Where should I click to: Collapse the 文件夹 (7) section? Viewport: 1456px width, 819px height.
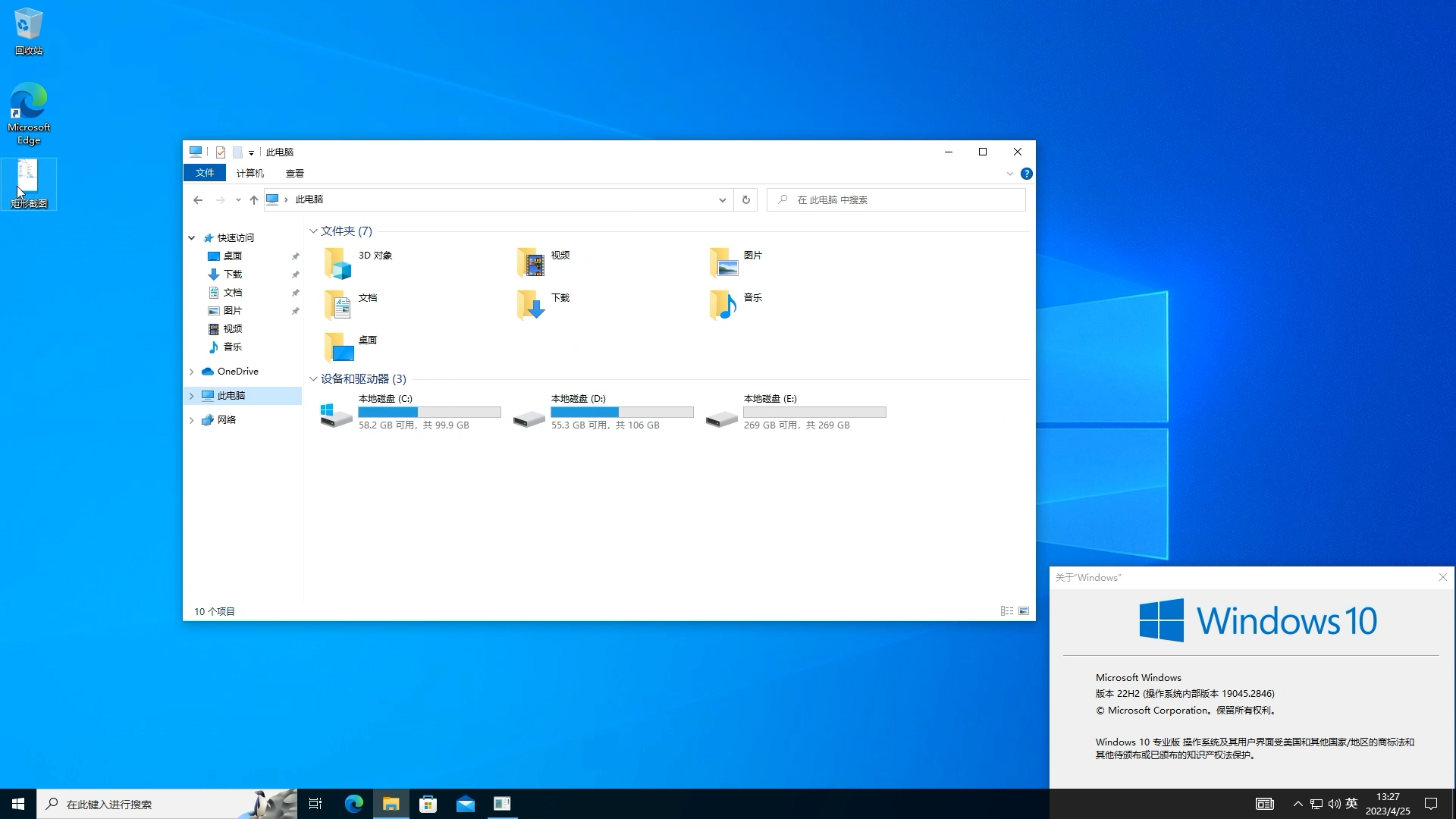[313, 231]
